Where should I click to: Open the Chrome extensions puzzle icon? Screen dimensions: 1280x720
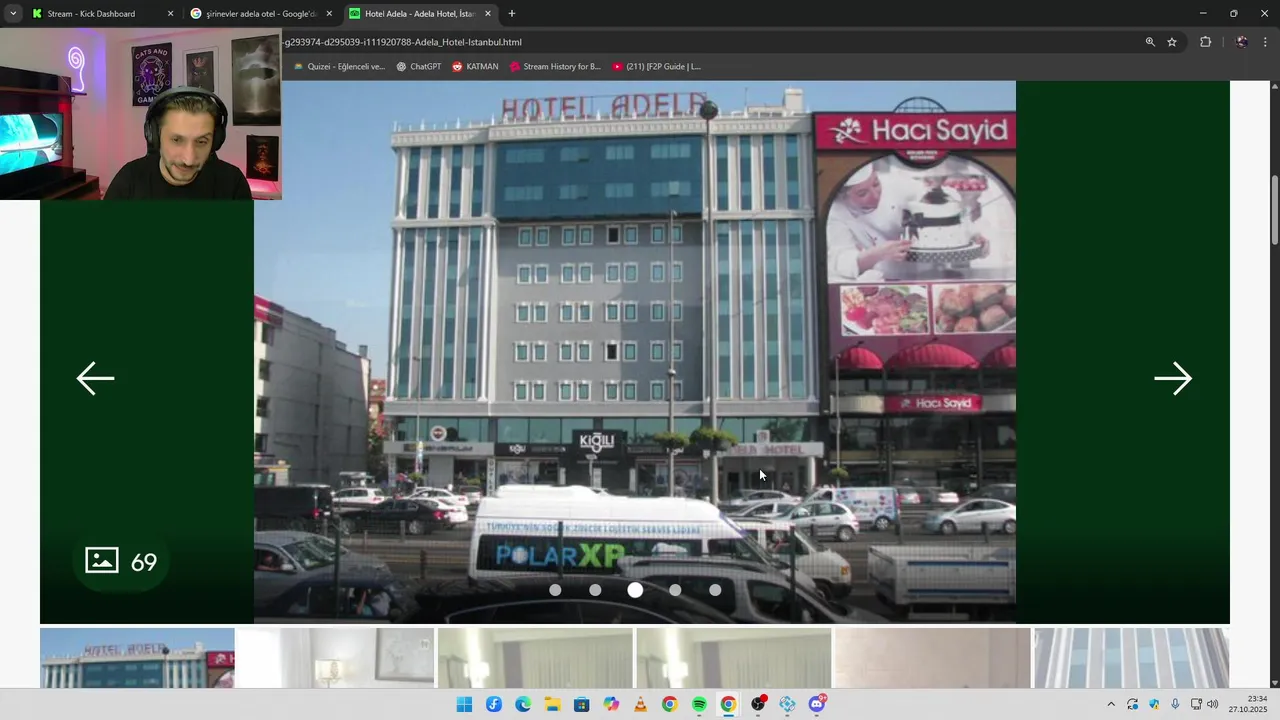pos(1205,42)
